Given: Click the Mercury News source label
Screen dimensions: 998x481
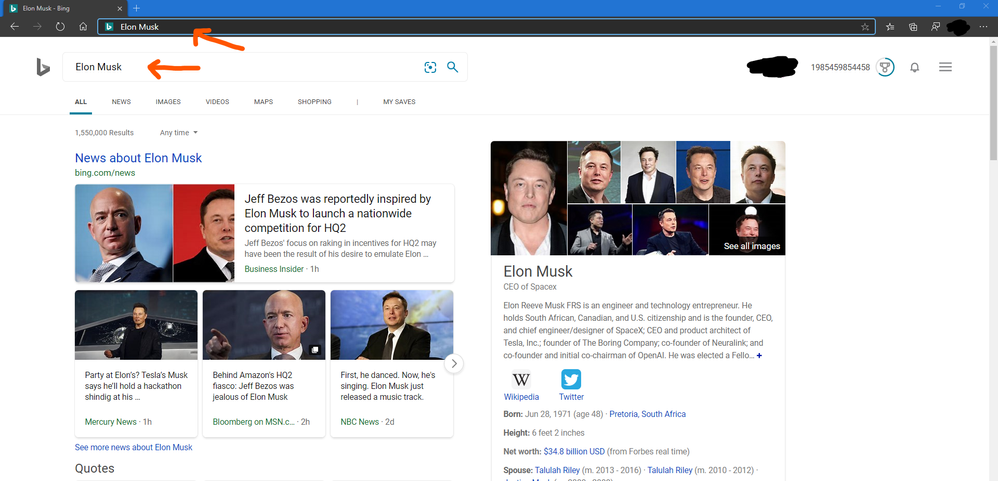Looking at the screenshot, I should coord(111,422).
